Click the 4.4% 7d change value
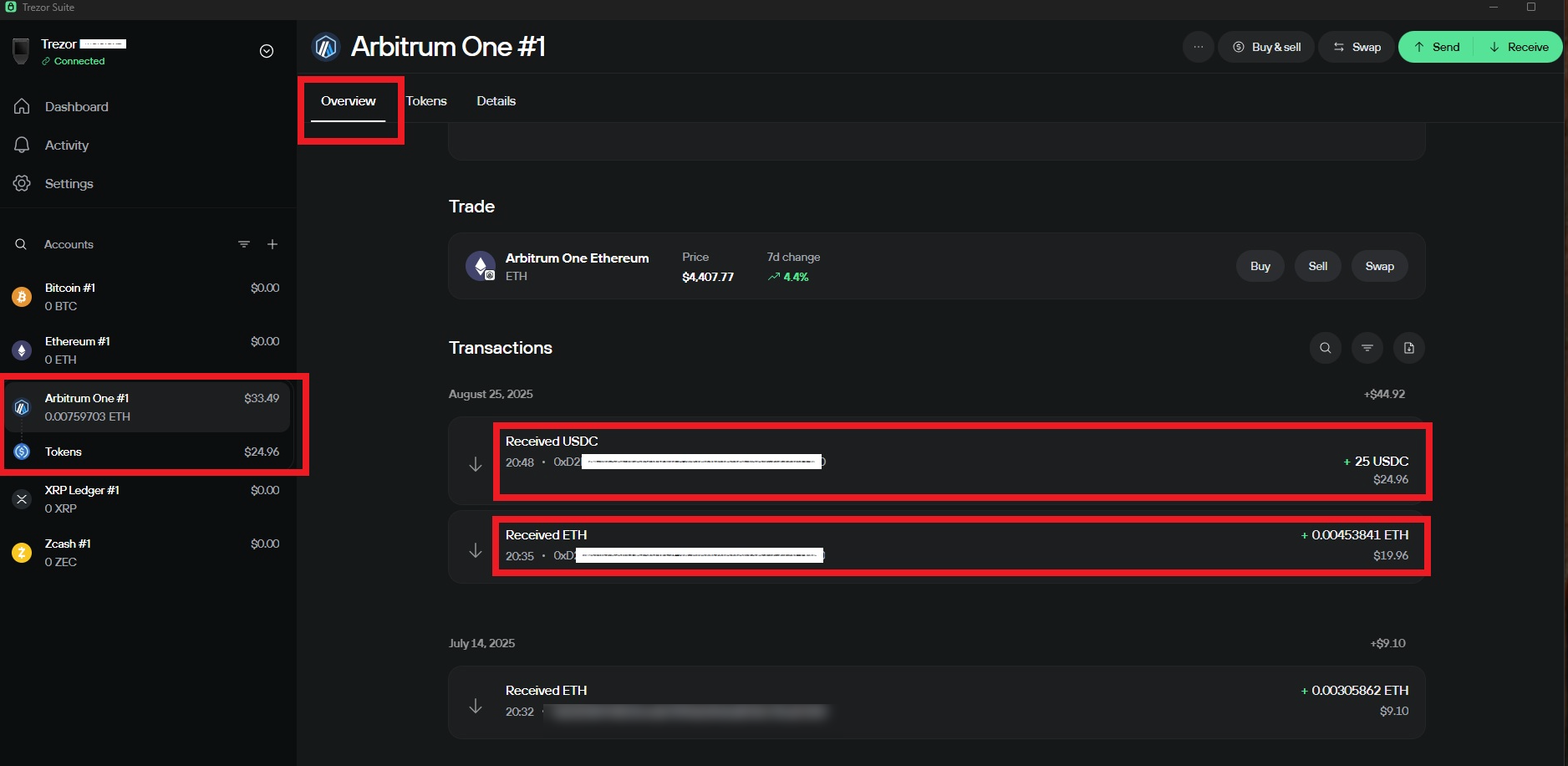Viewport: 1568px width, 766px height. 788,277
